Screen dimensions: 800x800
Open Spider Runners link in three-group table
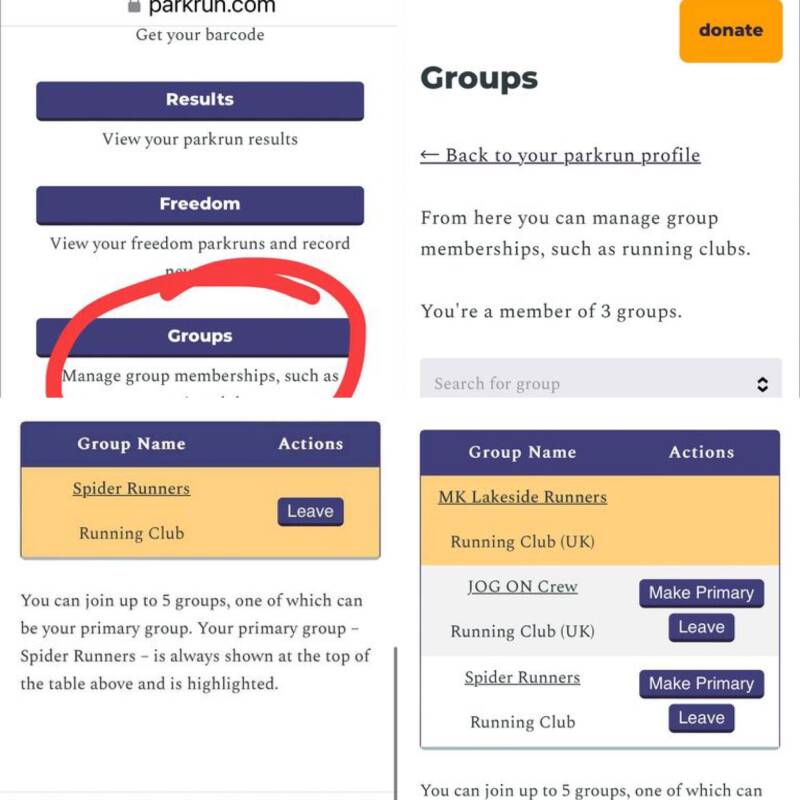point(522,678)
